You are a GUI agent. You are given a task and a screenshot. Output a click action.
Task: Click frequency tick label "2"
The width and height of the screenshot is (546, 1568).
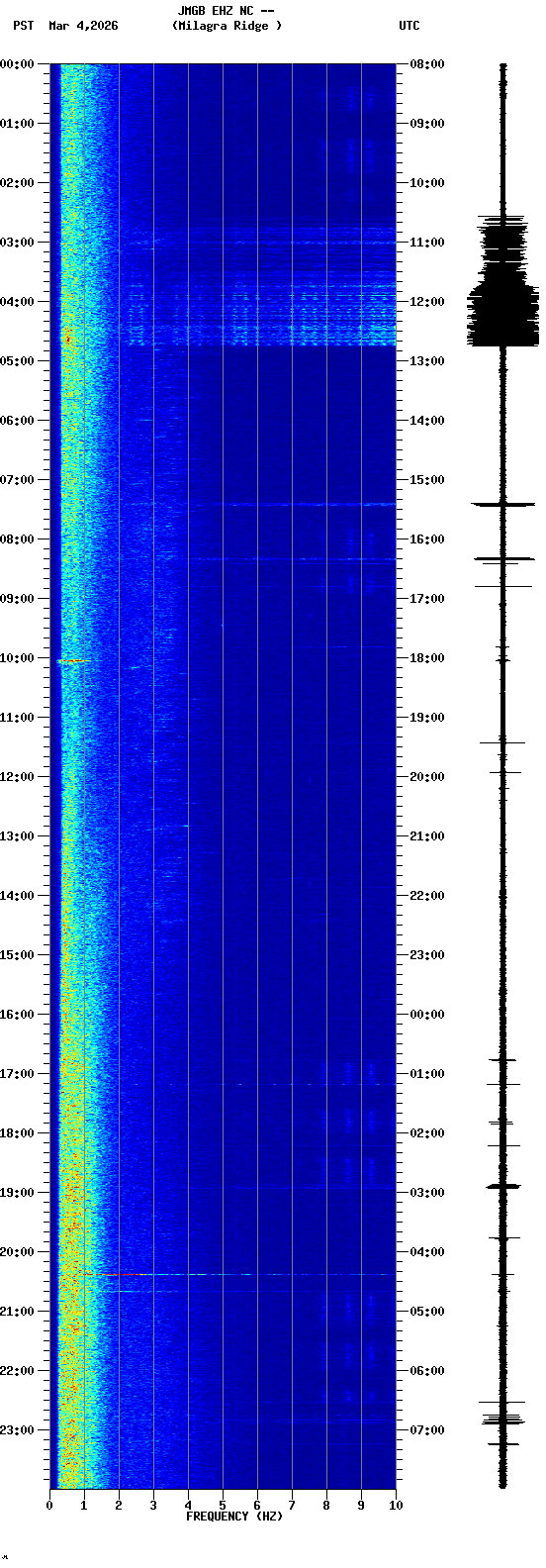119,1506
